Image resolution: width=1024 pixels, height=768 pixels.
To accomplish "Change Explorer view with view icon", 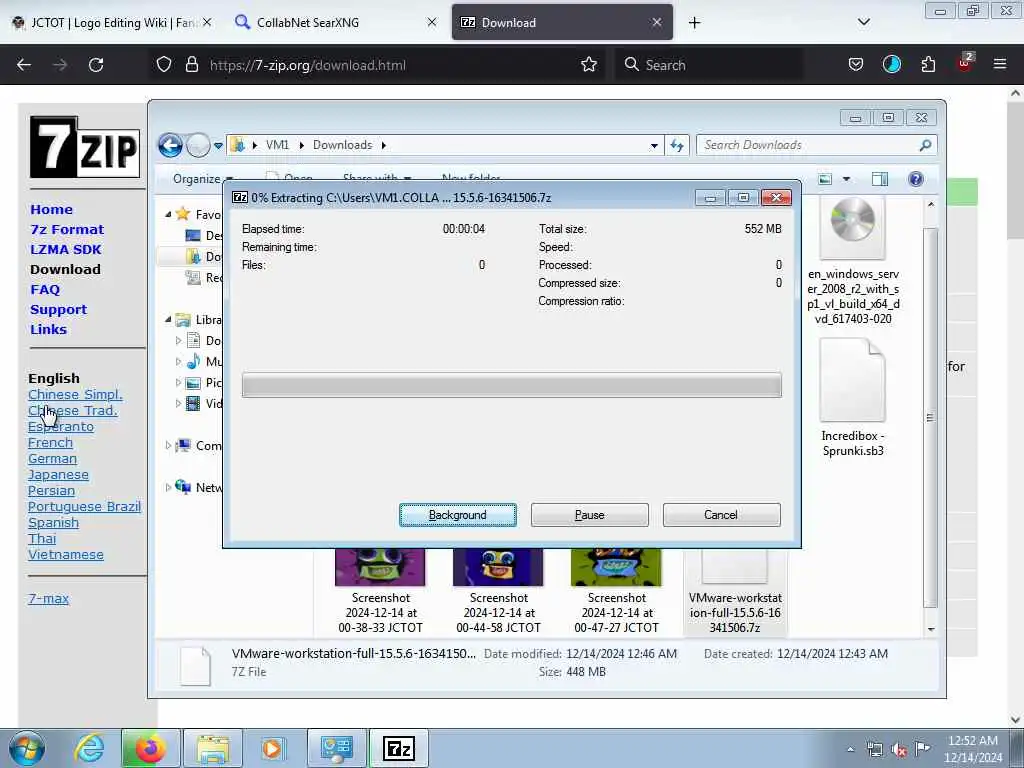I will pyautogui.click(x=825, y=179).
